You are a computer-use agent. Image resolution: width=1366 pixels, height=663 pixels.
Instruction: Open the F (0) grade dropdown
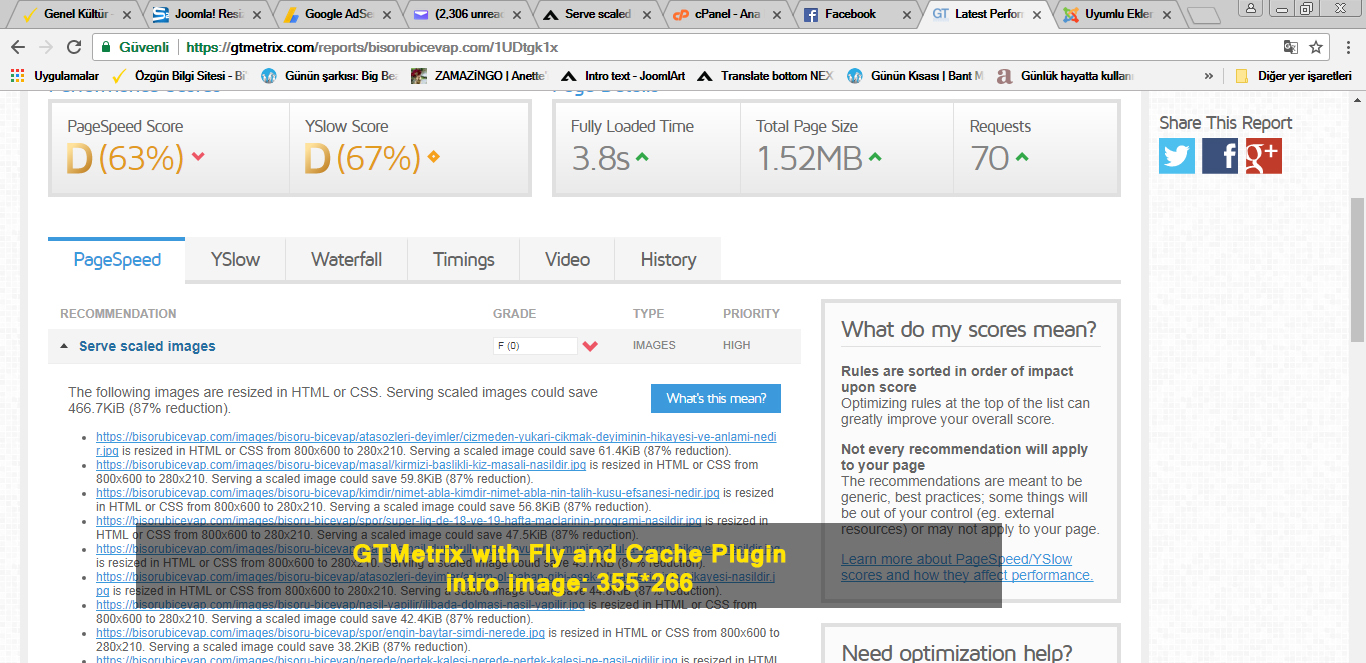pos(536,345)
